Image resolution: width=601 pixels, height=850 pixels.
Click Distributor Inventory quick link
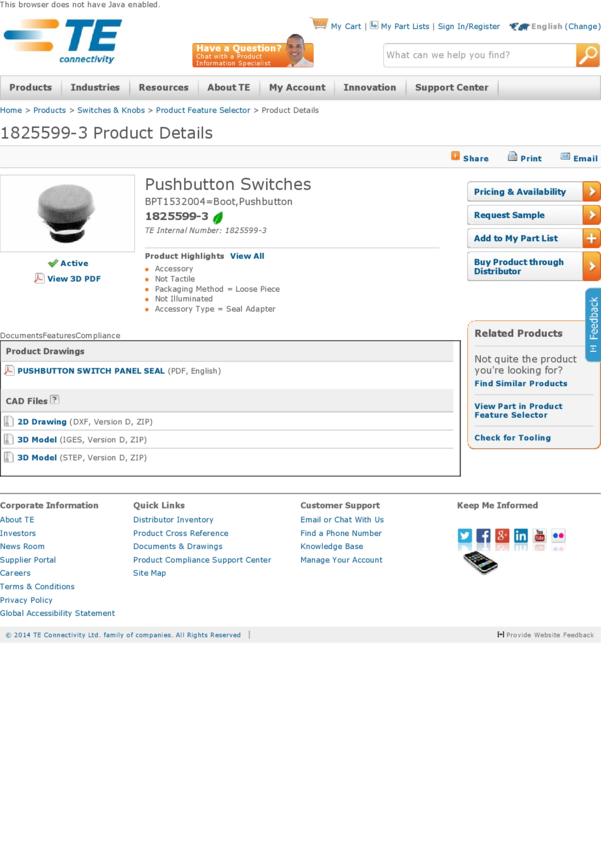[173, 519]
